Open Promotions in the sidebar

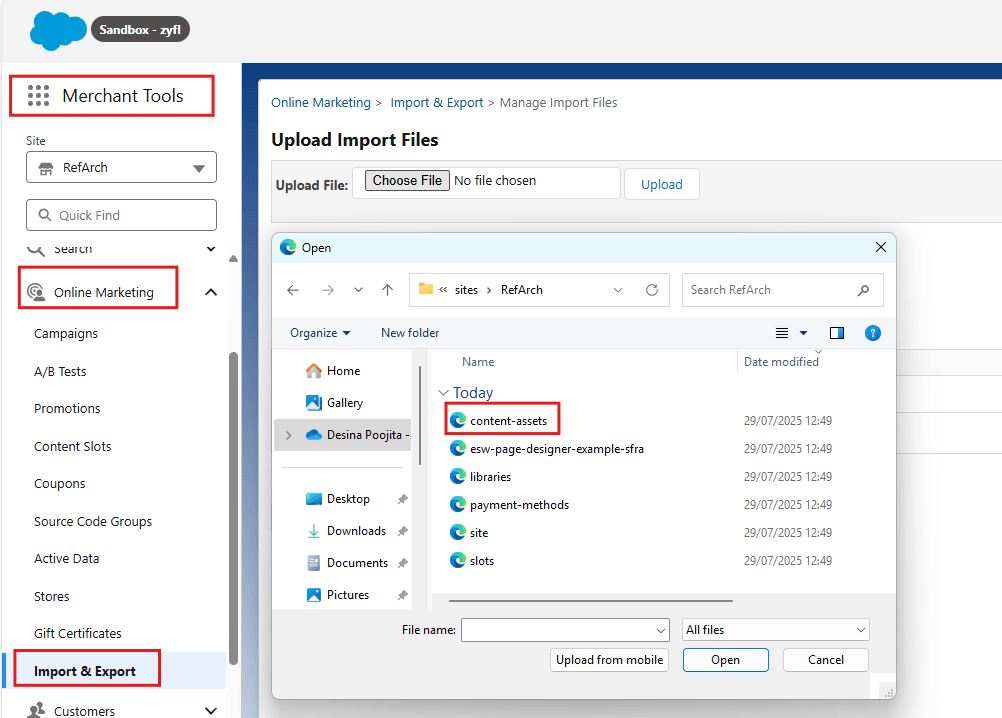tap(67, 409)
